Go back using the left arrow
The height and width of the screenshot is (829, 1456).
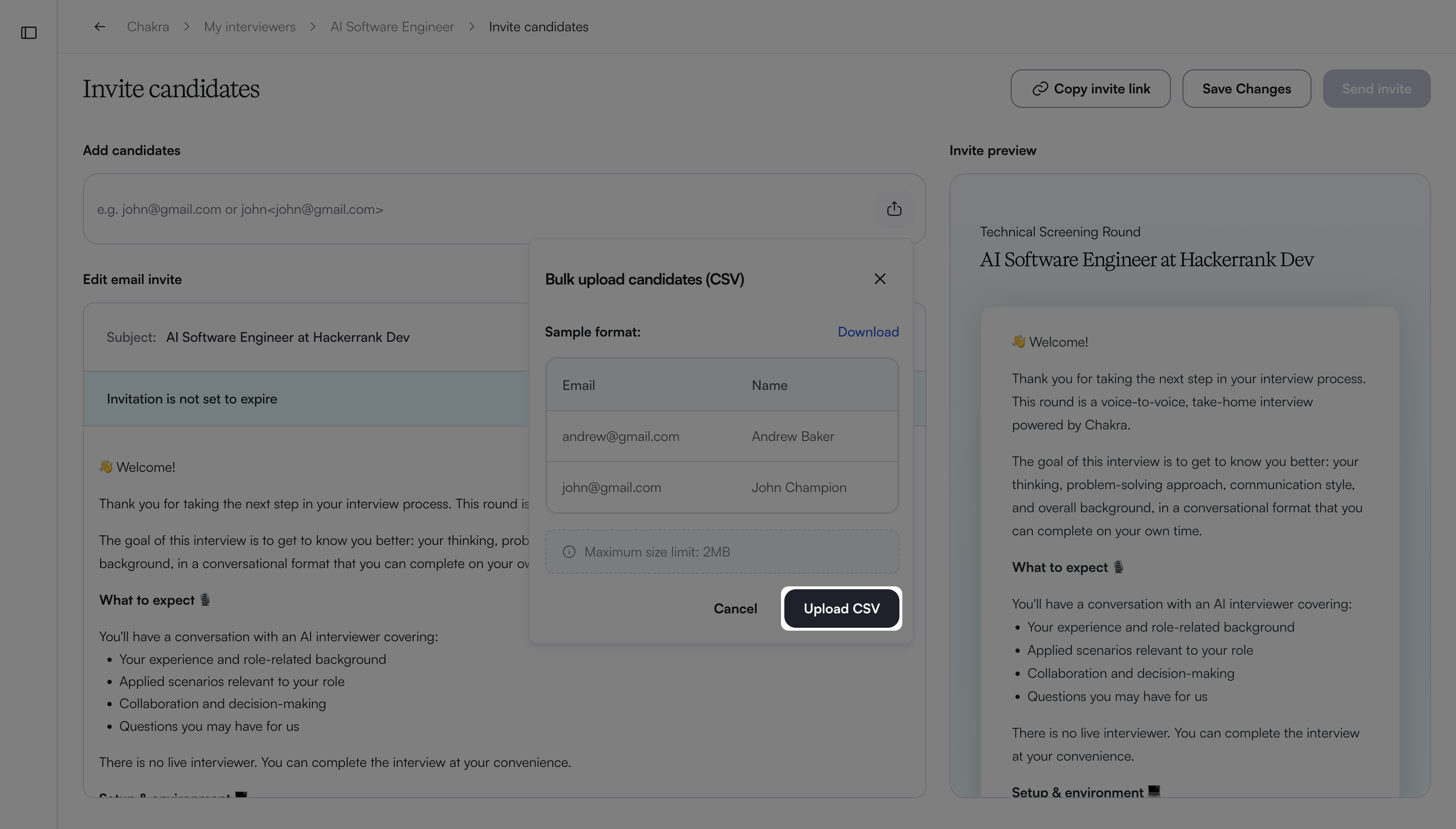pyautogui.click(x=100, y=27)
